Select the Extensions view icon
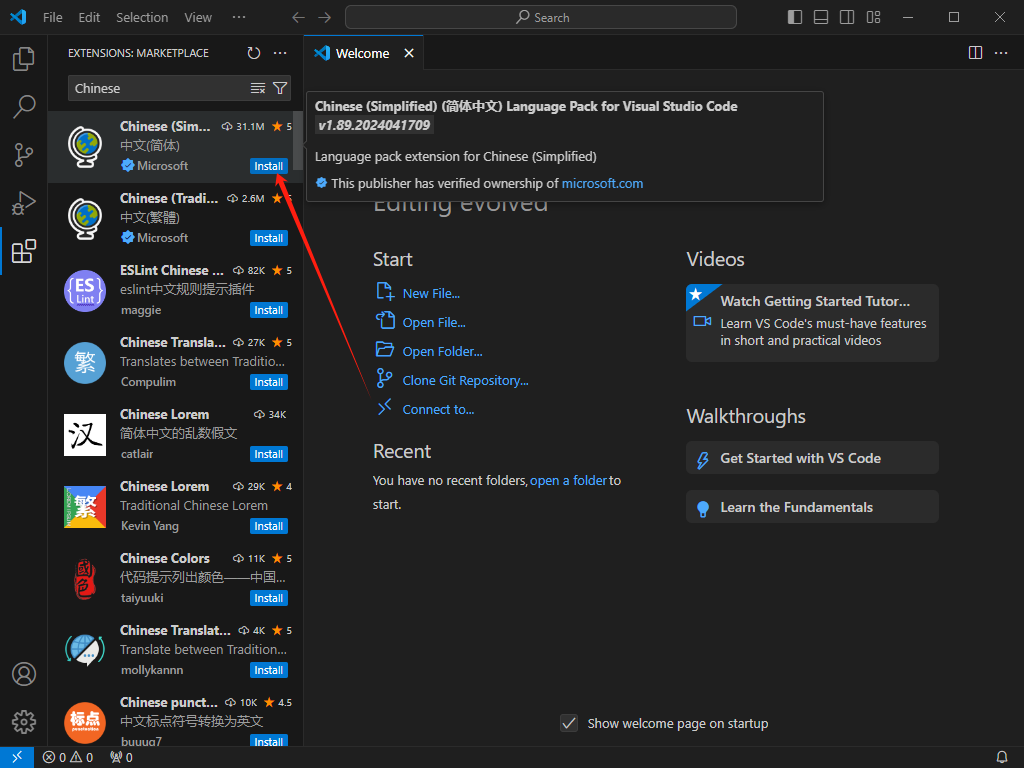 (x=24, y=251)
